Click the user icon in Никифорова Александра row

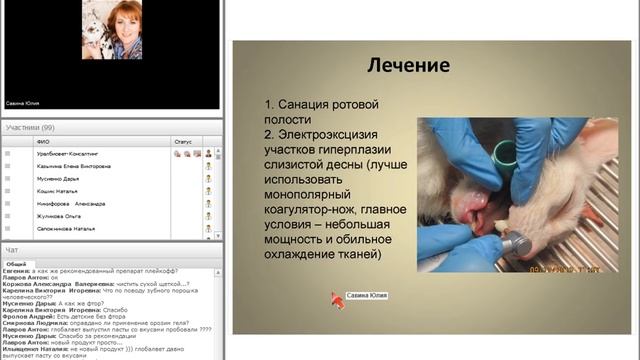209,204
